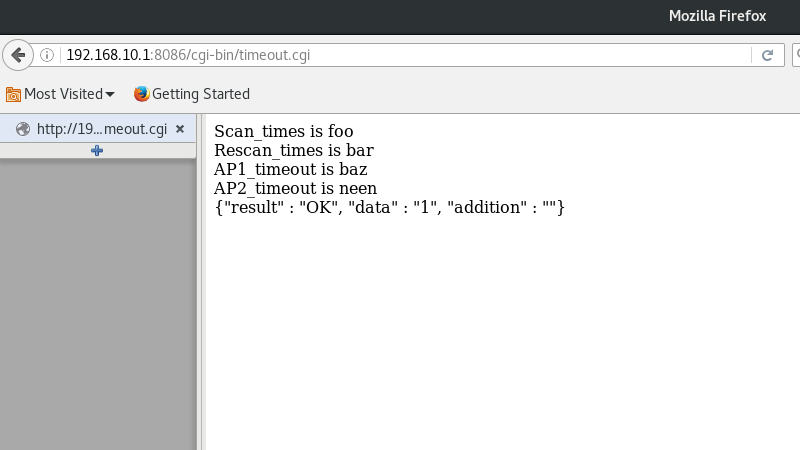Open the Most Visited bookmarks label

coord(63,94)
